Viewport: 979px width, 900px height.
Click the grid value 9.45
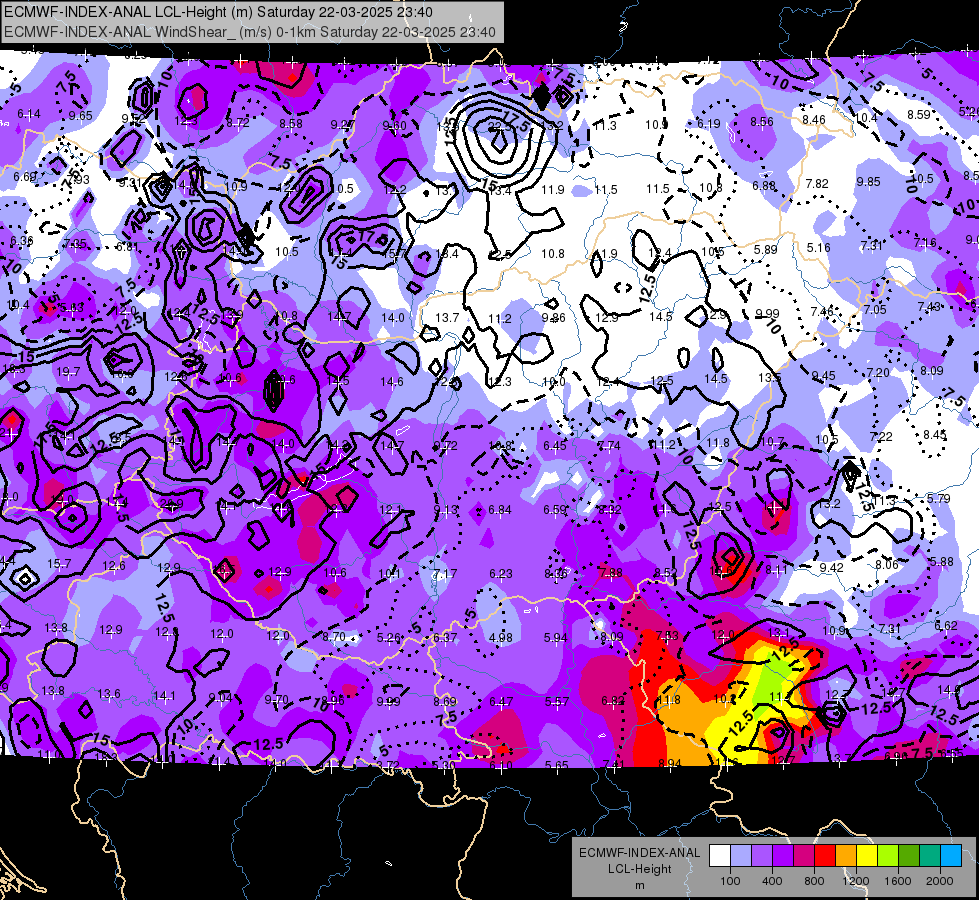[x=824, y=376]
